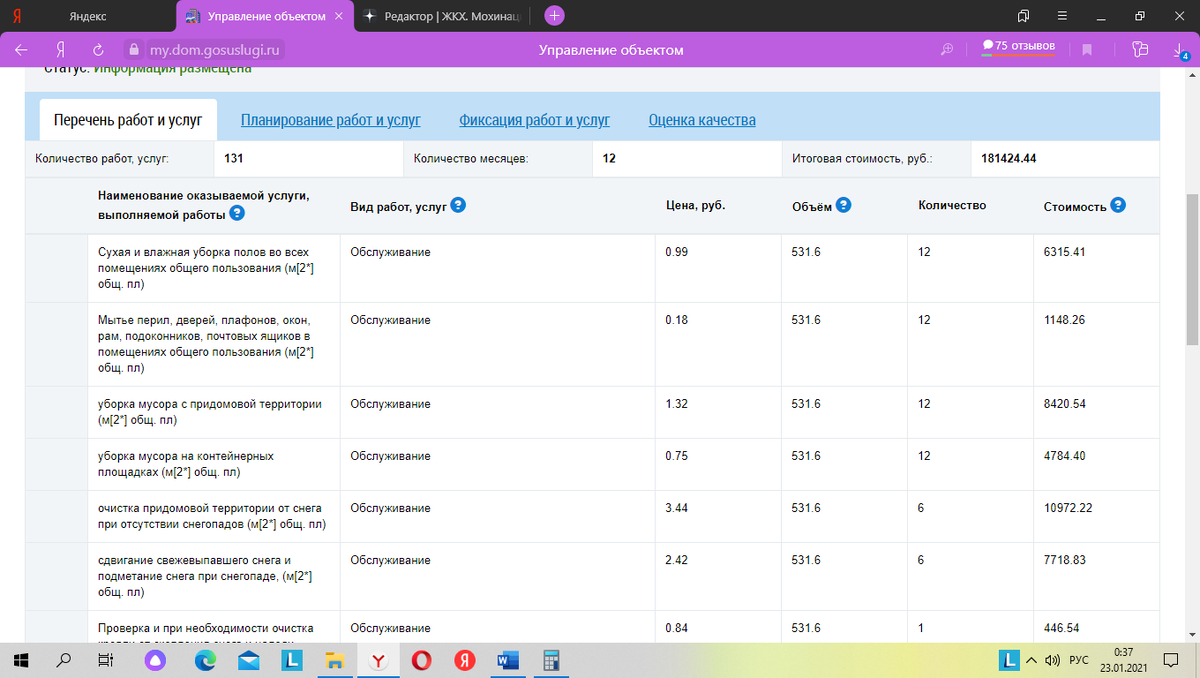1200x678 pixels.
Task: Switch to Yandex Browser on the taskbar
Action: pos(379,660)
